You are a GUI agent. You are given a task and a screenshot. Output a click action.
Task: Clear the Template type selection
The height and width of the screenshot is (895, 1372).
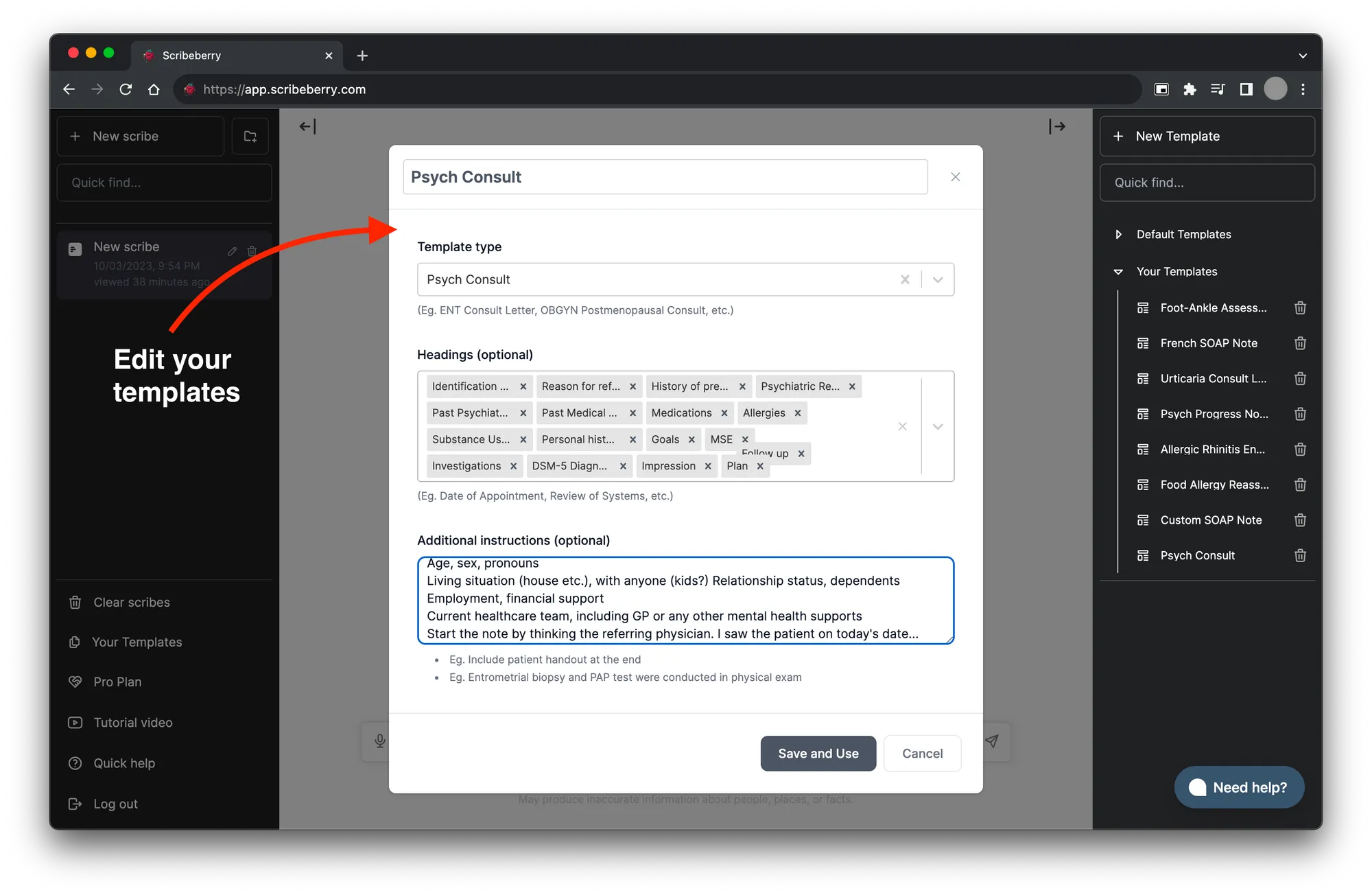(906, 279)
